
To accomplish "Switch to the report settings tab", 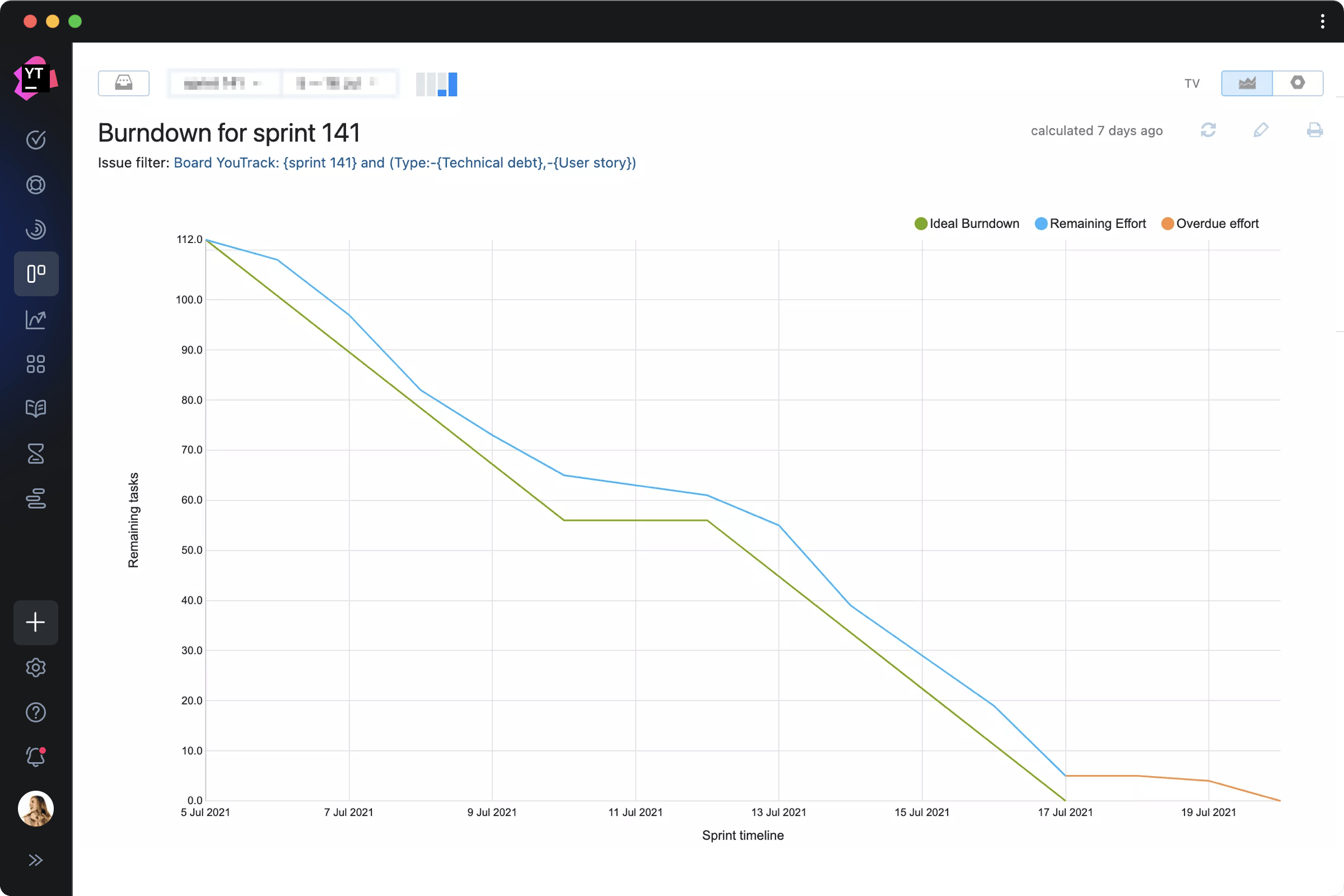I will [x=1298, y=83].
